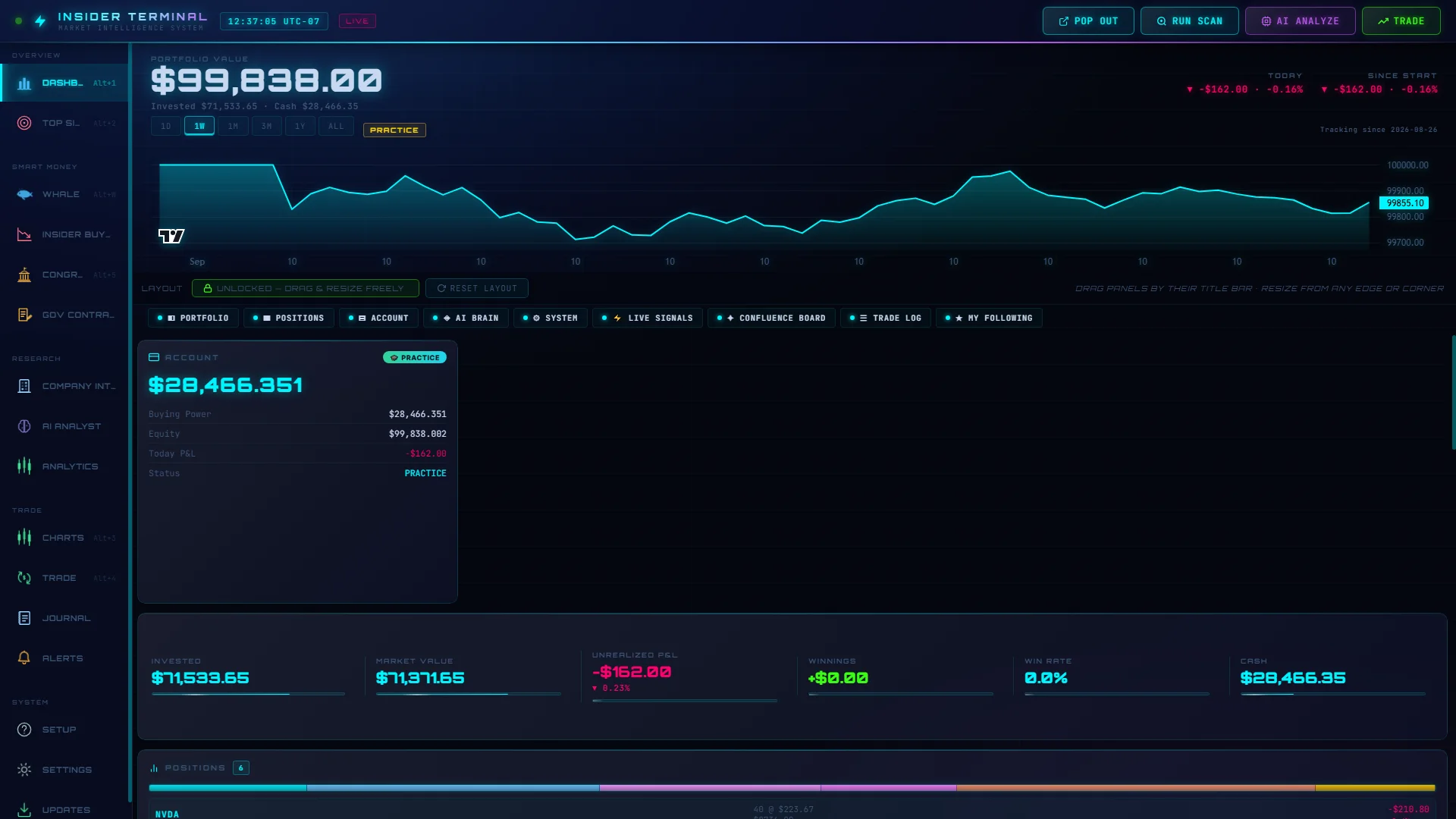The height and width of the screenshot is (819, 1456).
Task: Click the LIVE status indicator
Action: (x=357, y=21)
